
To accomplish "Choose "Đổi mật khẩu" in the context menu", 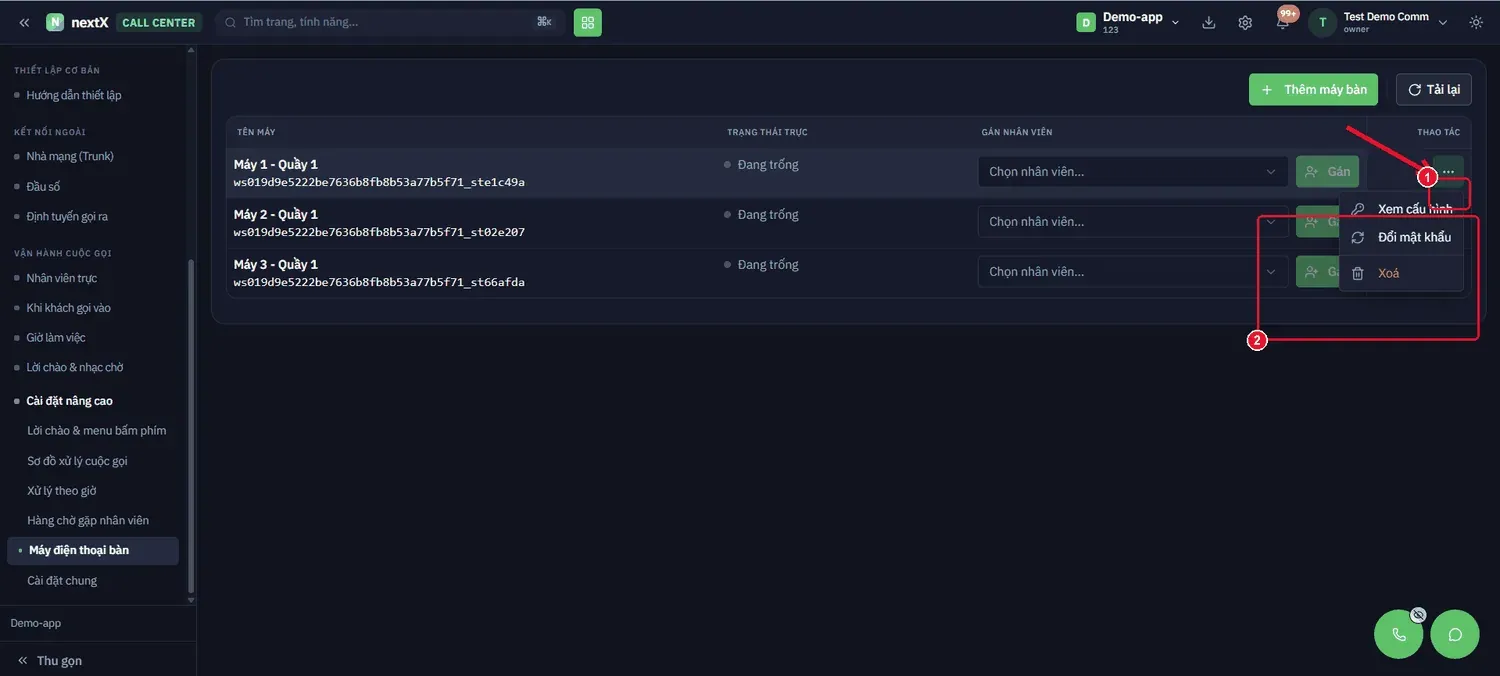I will click(1402, 237).
